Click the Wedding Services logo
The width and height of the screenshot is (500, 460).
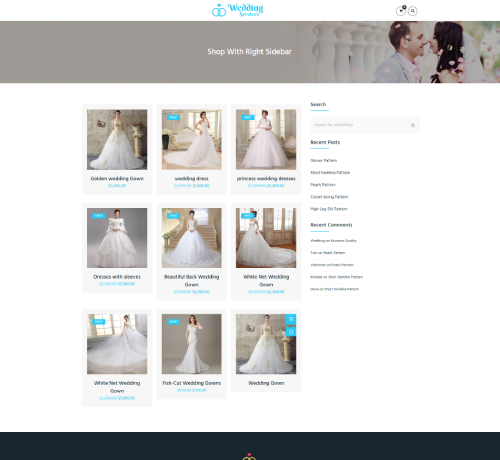[238, 10]
